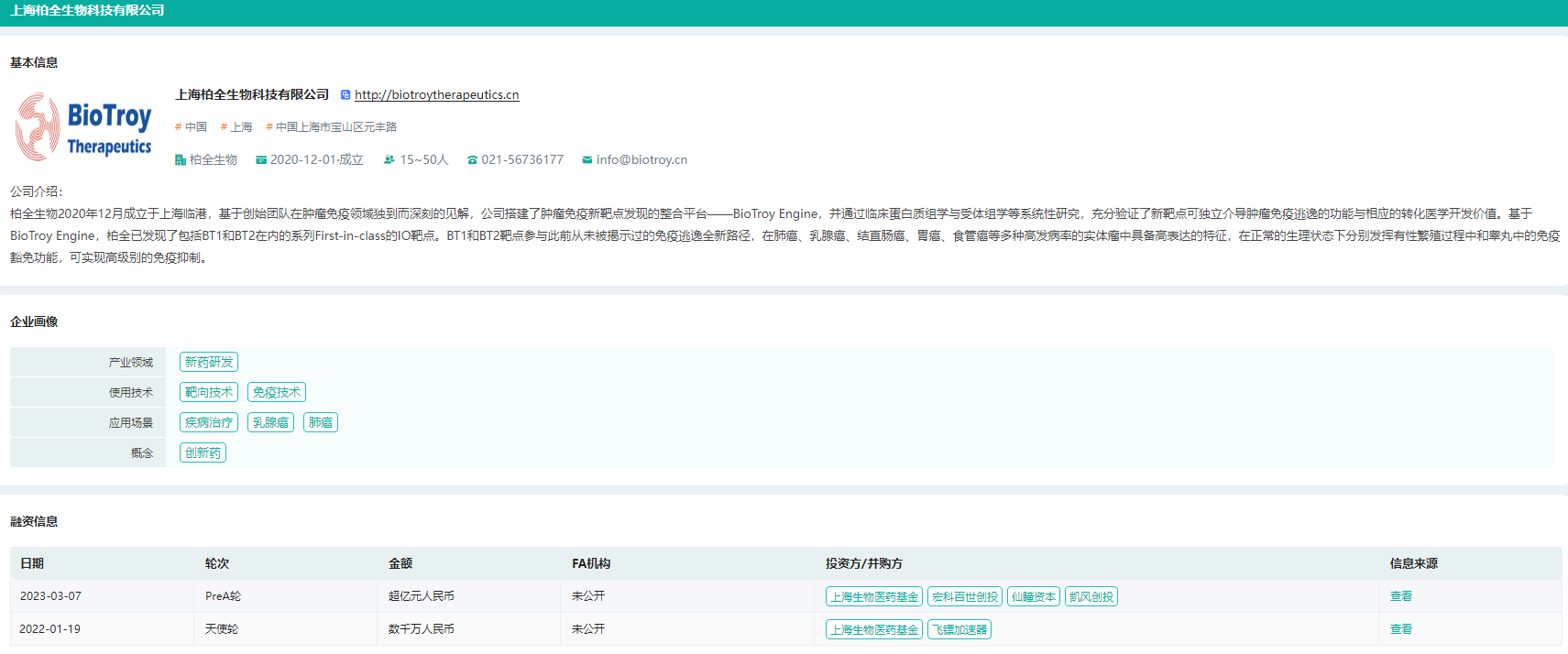Viewport: 1568px width, 654px height.
Task: Click the 靶向技术 technology tag
Action: (209, 393)
